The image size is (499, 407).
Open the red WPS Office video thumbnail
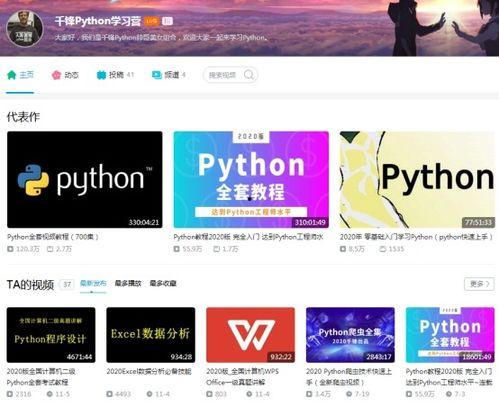(x=251, y=335)
